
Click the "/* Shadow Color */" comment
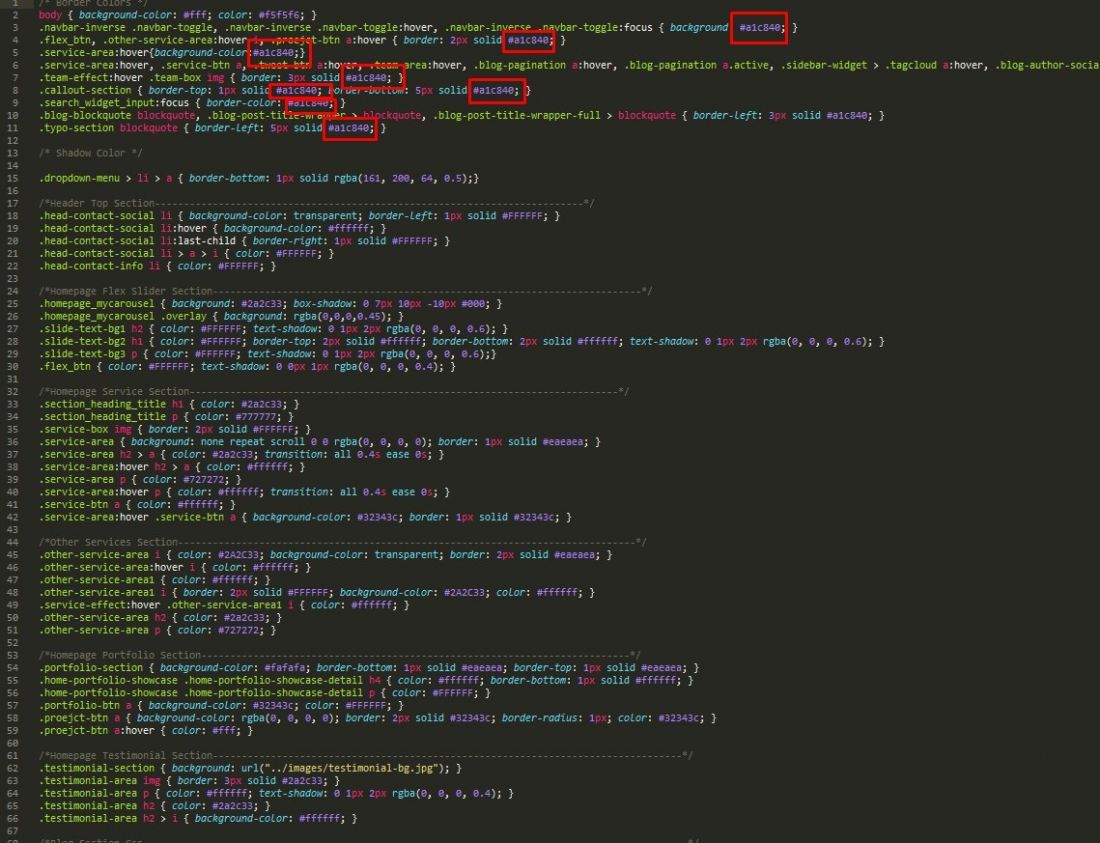click(90, 154)
